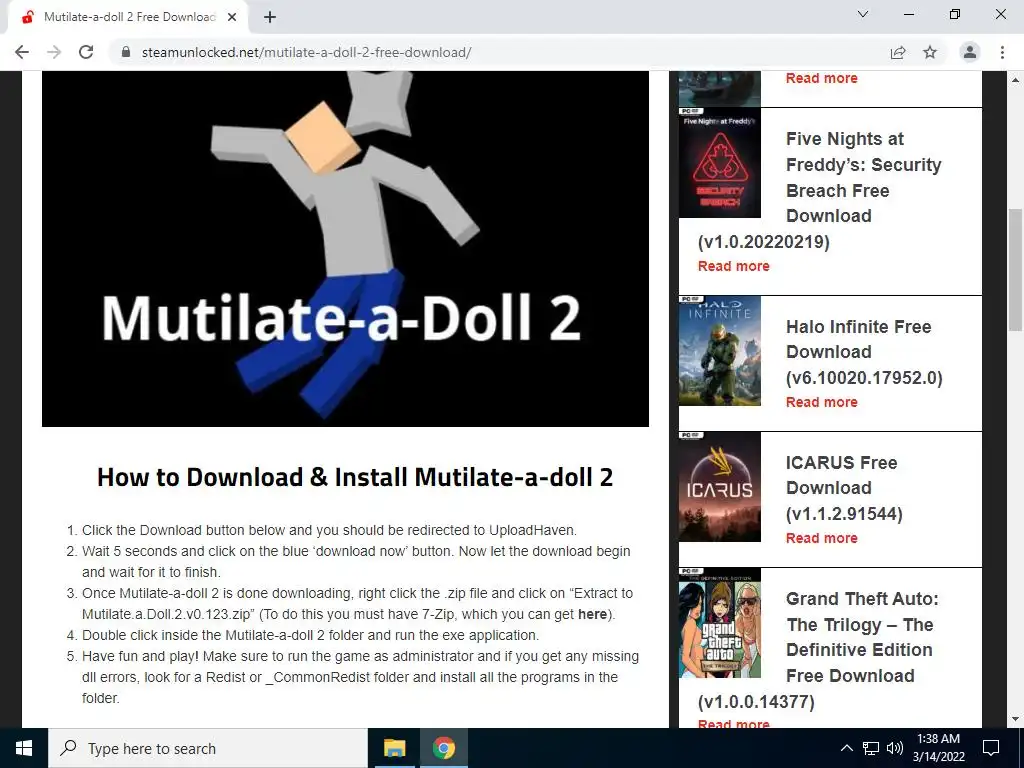Viewport: 1024px width, 768px height.
Task: Close the Mutilate-a-doll 2 tab
Action: (x=232, y=18)
